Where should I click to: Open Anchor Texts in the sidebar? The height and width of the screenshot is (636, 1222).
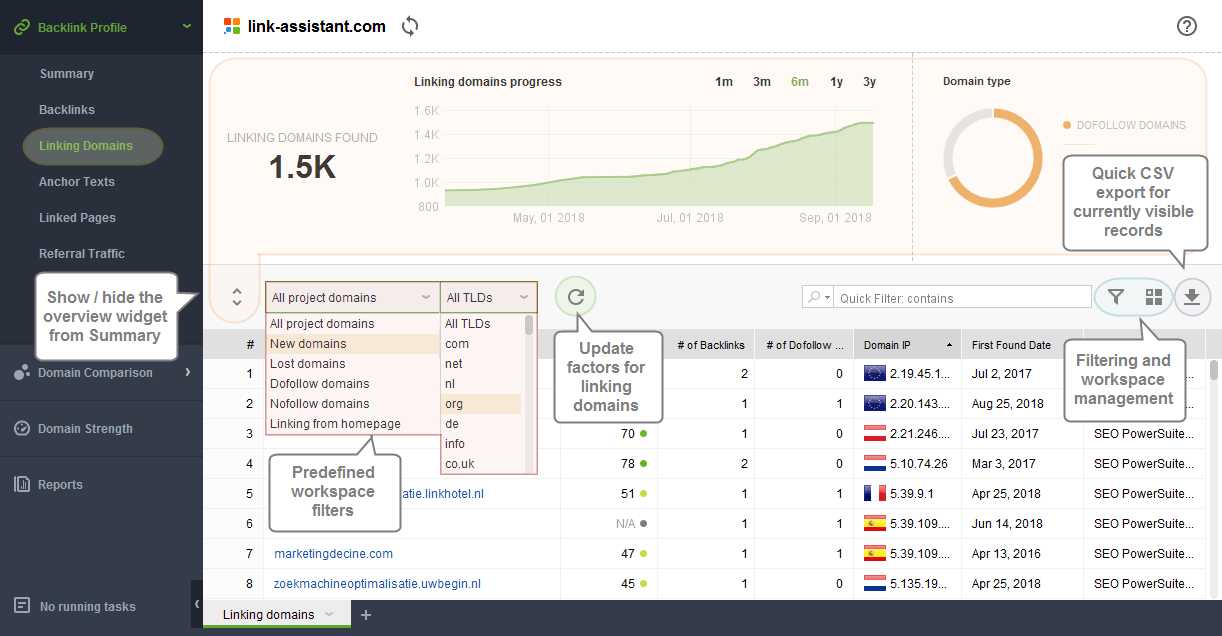point(77,182)
